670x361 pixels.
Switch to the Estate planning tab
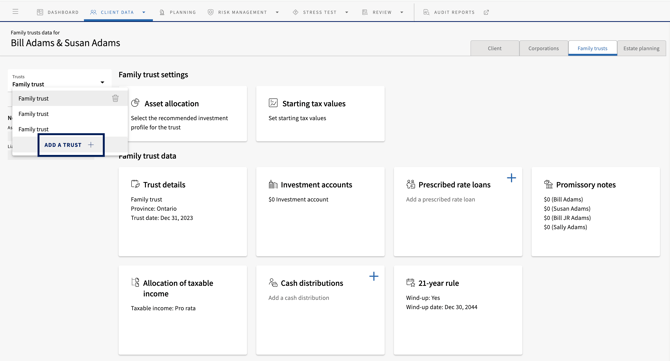641,48
